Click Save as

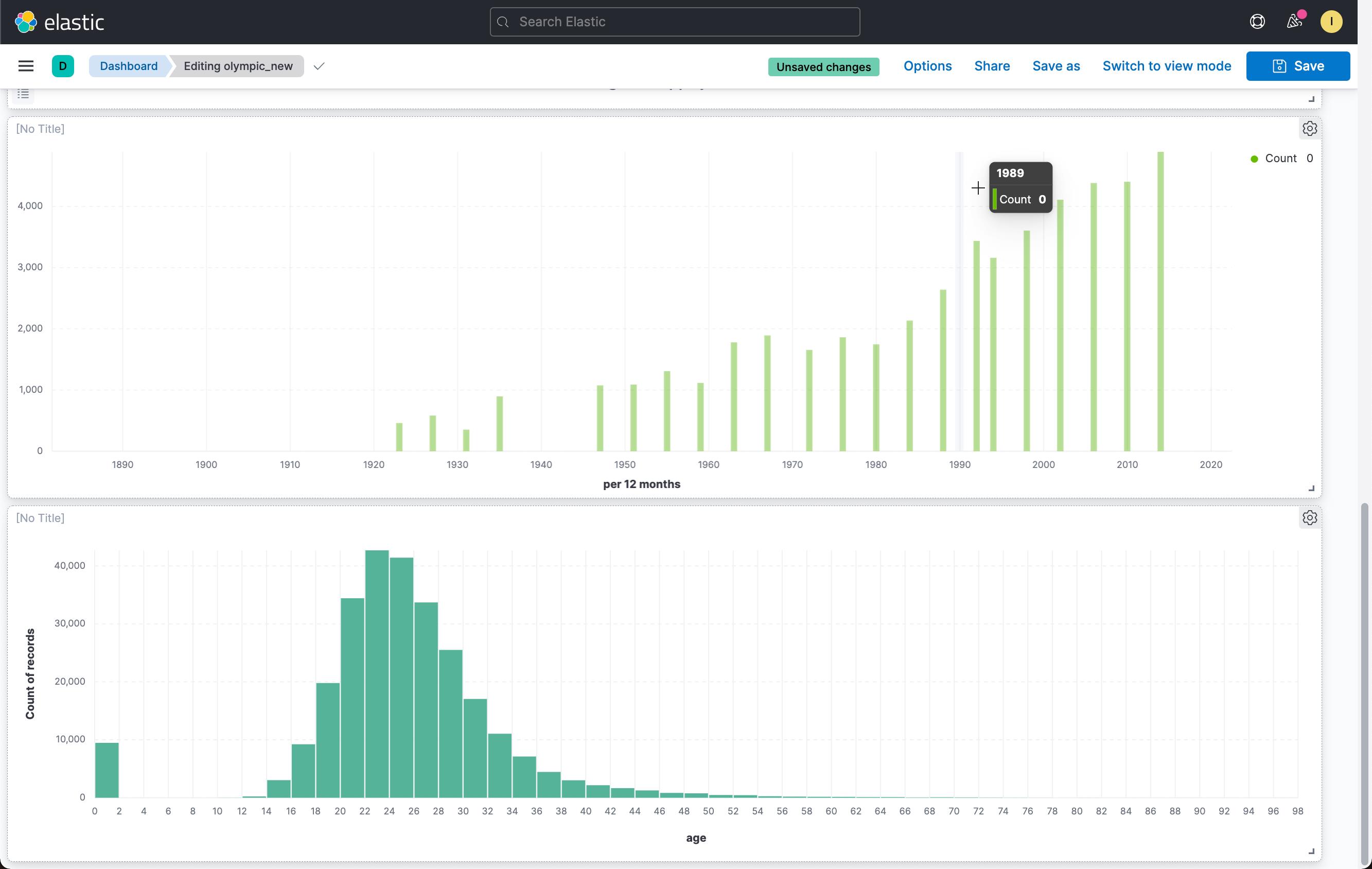(x=1056, y=66)
